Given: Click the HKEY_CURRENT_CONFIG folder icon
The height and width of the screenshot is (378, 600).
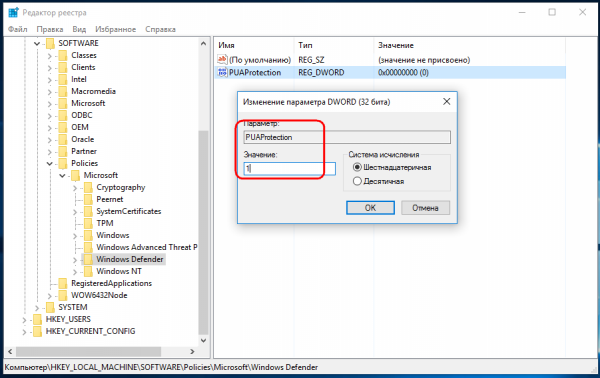Looking at the screenshot, I should click(38, 331).
